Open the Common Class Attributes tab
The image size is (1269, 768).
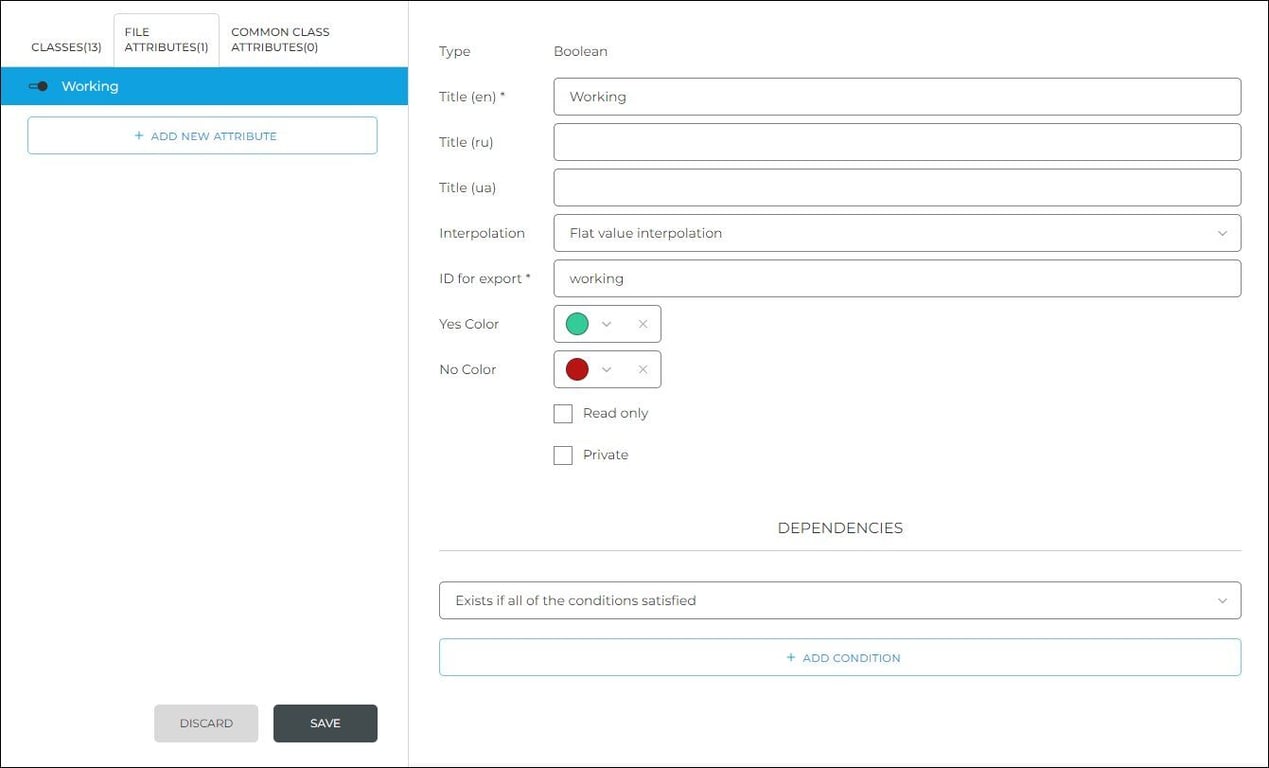pyautogui.click(x=280, y=39)
